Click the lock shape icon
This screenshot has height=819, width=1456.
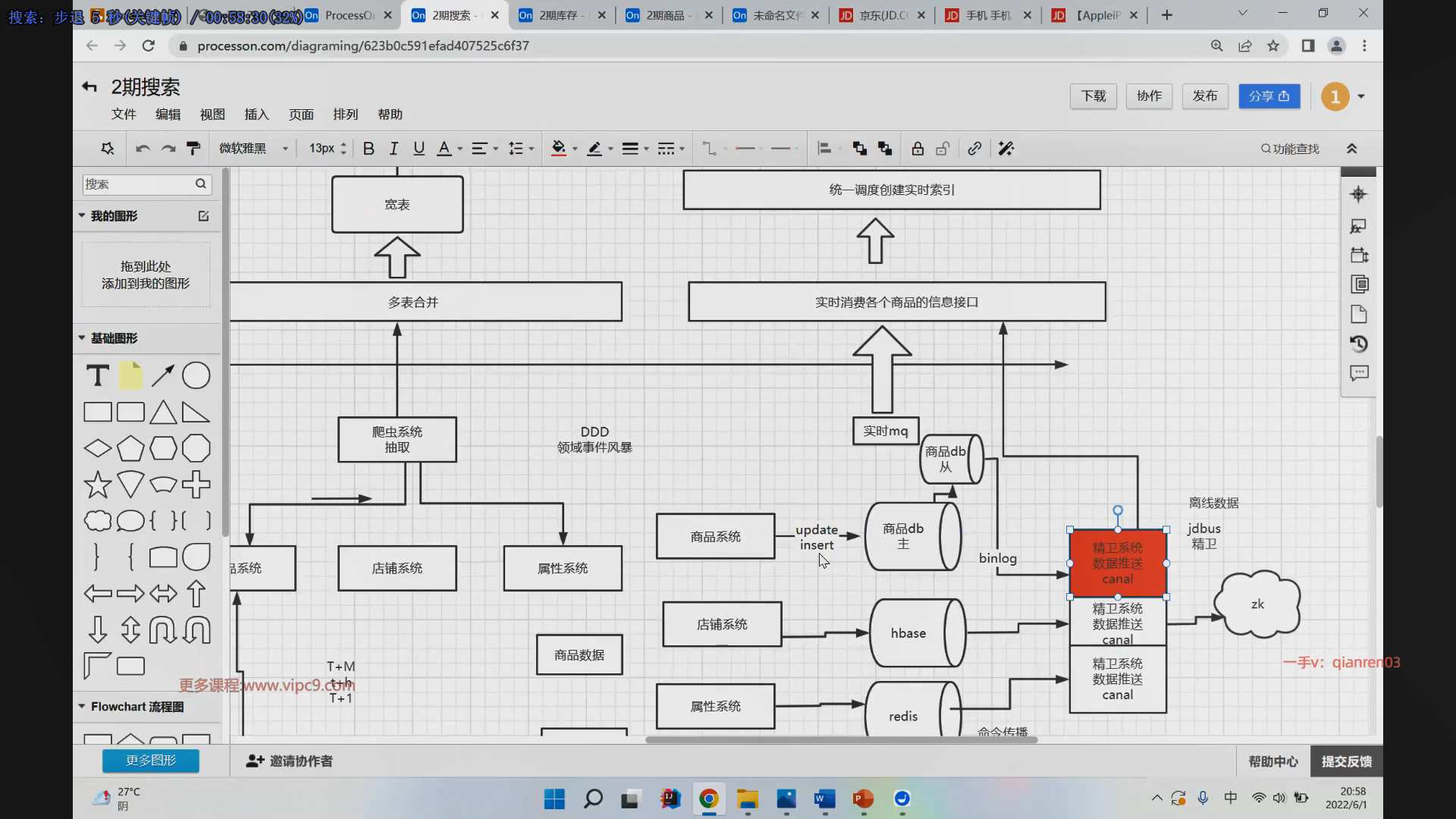tap(918, 149)
